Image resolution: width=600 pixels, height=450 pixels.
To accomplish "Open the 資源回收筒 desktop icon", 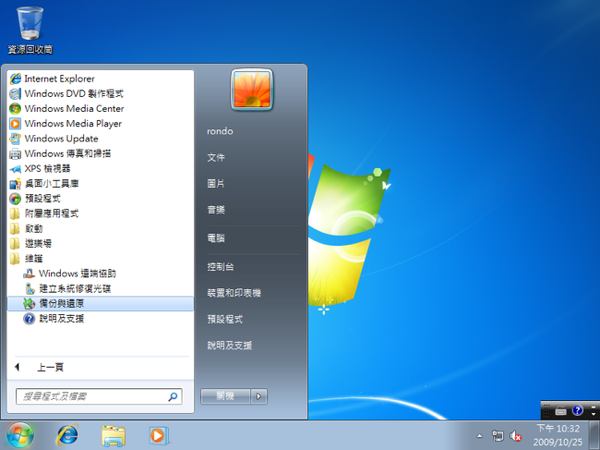I will 30,31.
